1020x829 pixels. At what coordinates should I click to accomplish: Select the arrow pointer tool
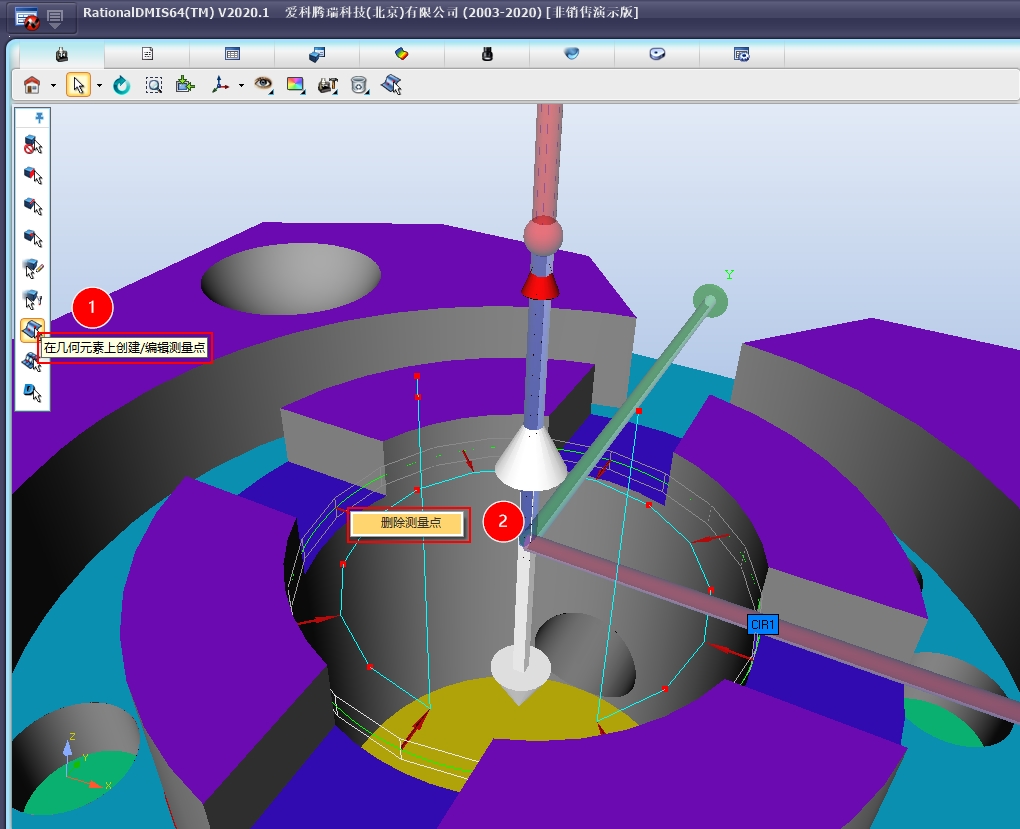pyautogui.click(x=78, y=85)
